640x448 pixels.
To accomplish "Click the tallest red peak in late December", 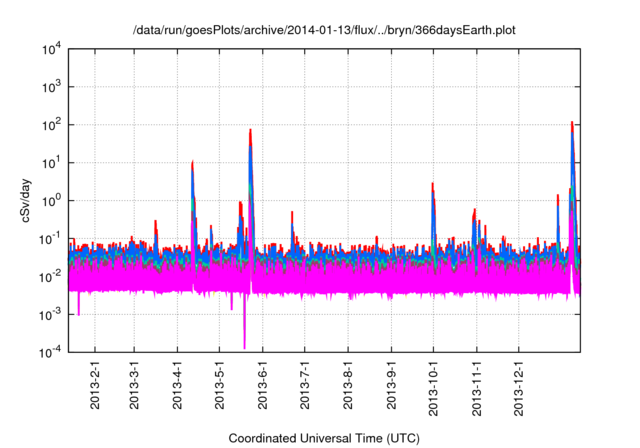I will coord(572,124).
